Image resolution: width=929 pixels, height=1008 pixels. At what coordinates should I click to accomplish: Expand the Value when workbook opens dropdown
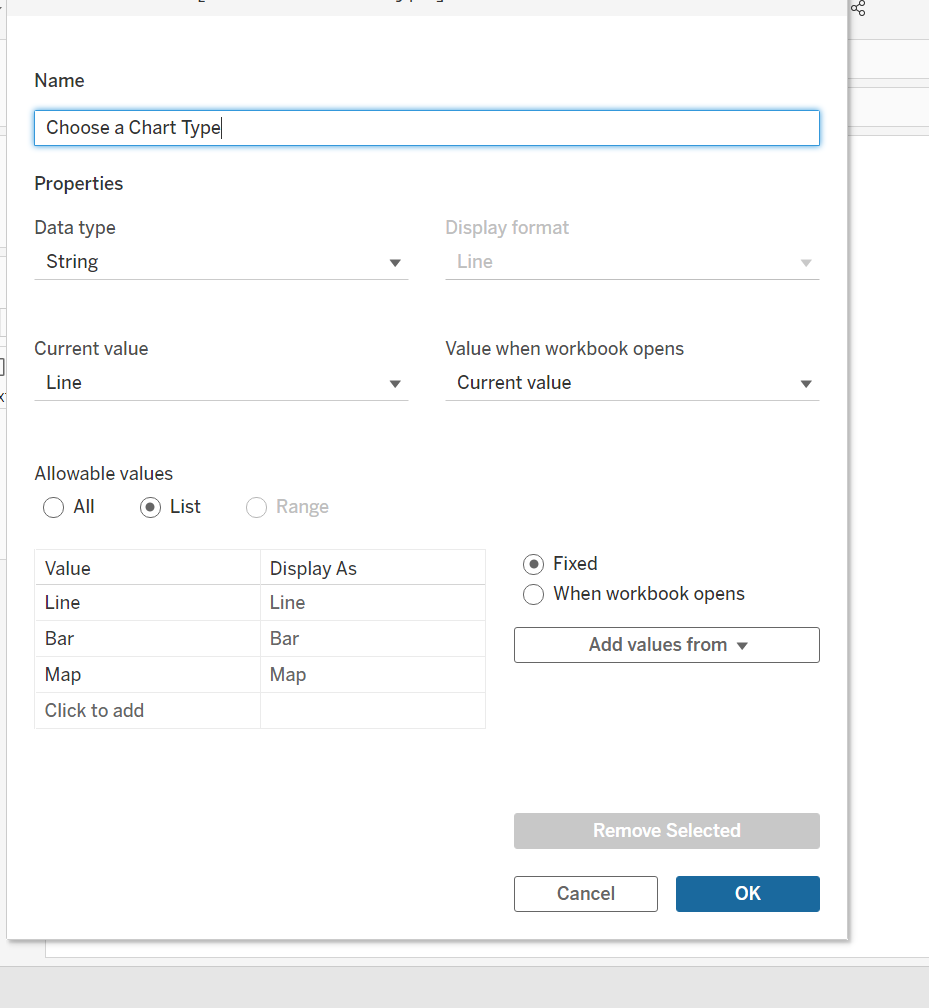pos(632,384)
